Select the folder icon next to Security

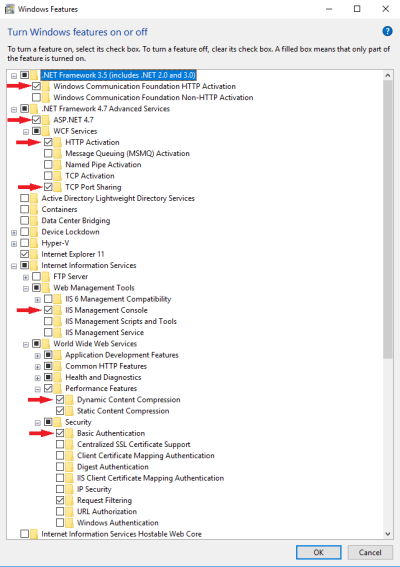pyautogui.click(x=58, y=422)
